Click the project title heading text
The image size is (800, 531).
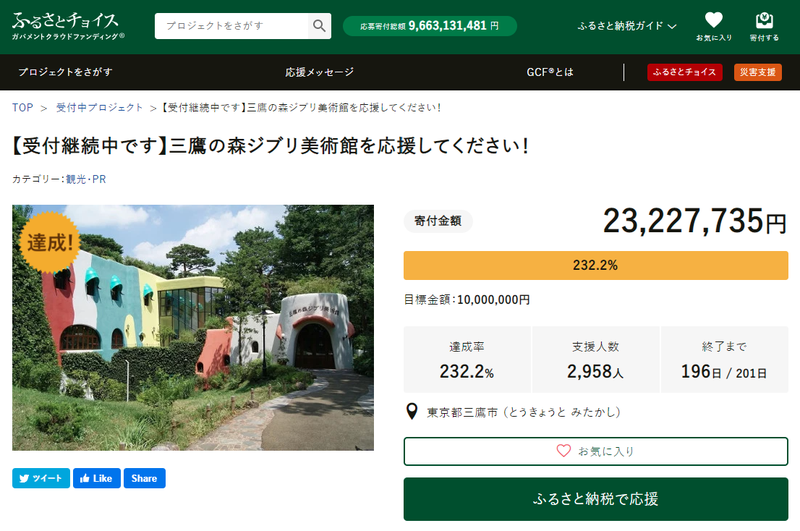(270, 146)
